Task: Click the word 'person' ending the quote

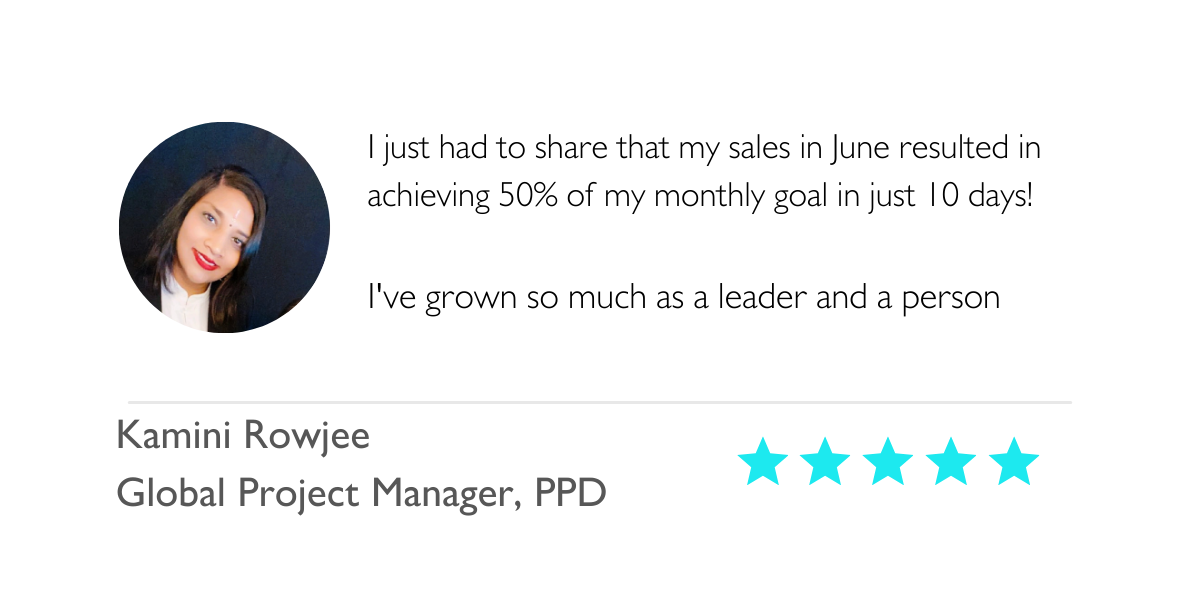Action: click(x=951, y=300)
